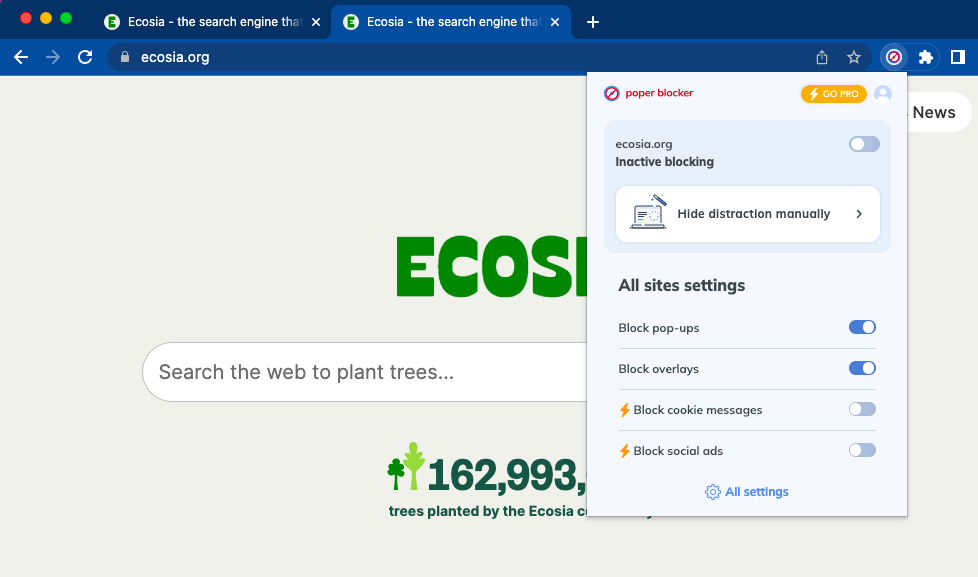The height and width of the screenshot is (577, 978).
Task: Click the Inactive blocking status text
Action: pyautogui.click(x=664, y=162)
